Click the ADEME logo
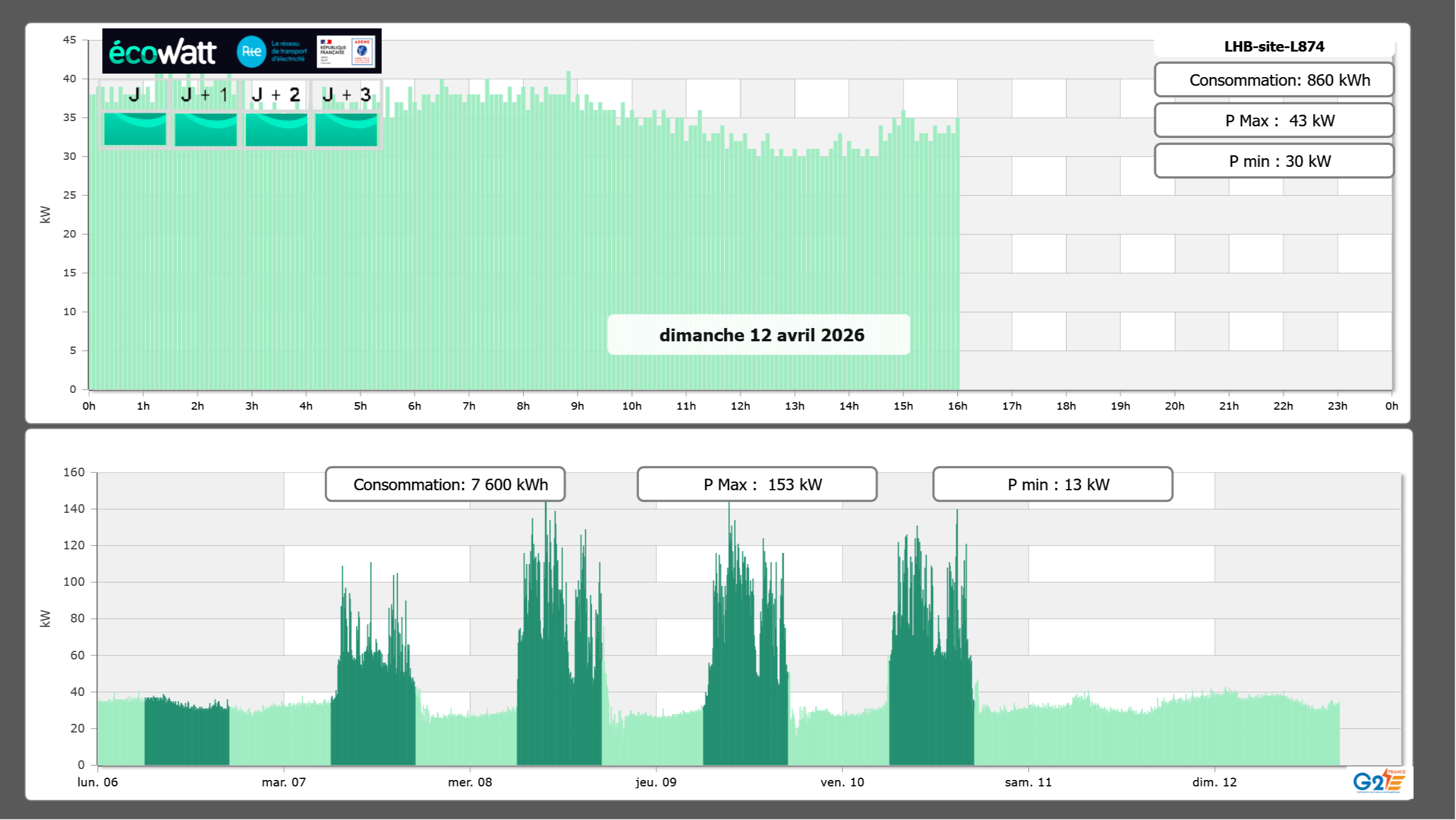 click(x=362, y=52)
